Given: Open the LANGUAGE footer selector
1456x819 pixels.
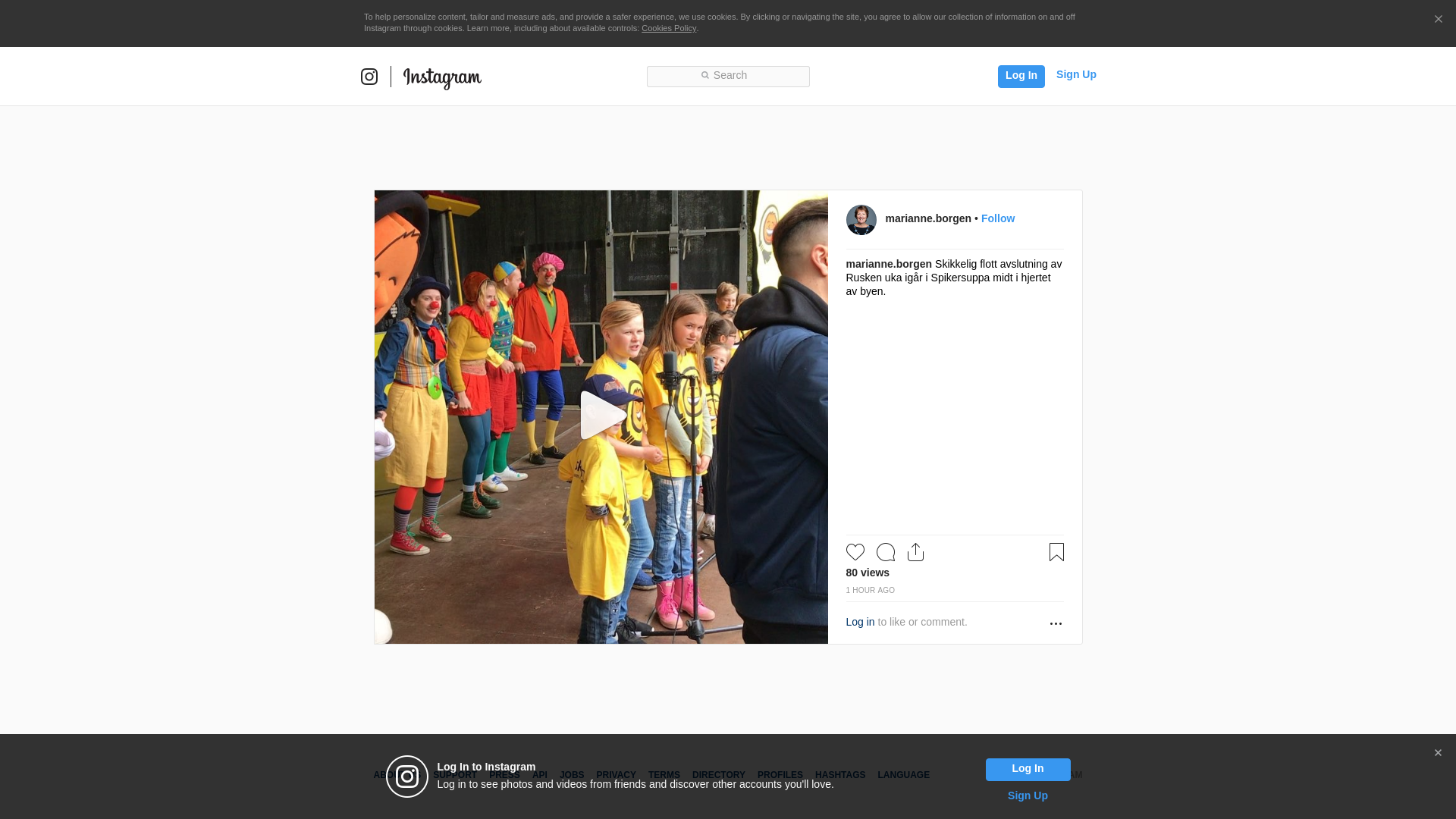Looking at the screenshot, I should pos(903,775).
